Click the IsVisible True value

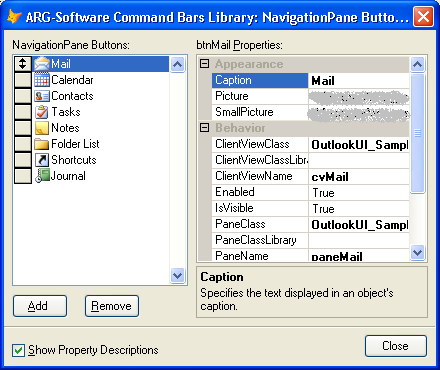pyautogui.click(x=359, y=208)
